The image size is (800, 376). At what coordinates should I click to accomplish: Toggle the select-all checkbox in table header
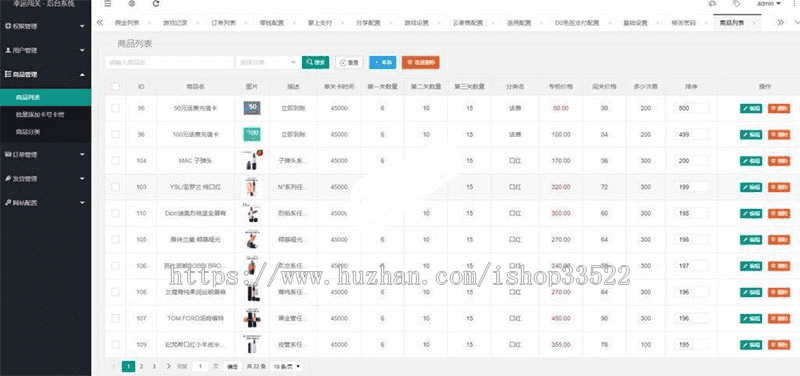tap(116, 87)
